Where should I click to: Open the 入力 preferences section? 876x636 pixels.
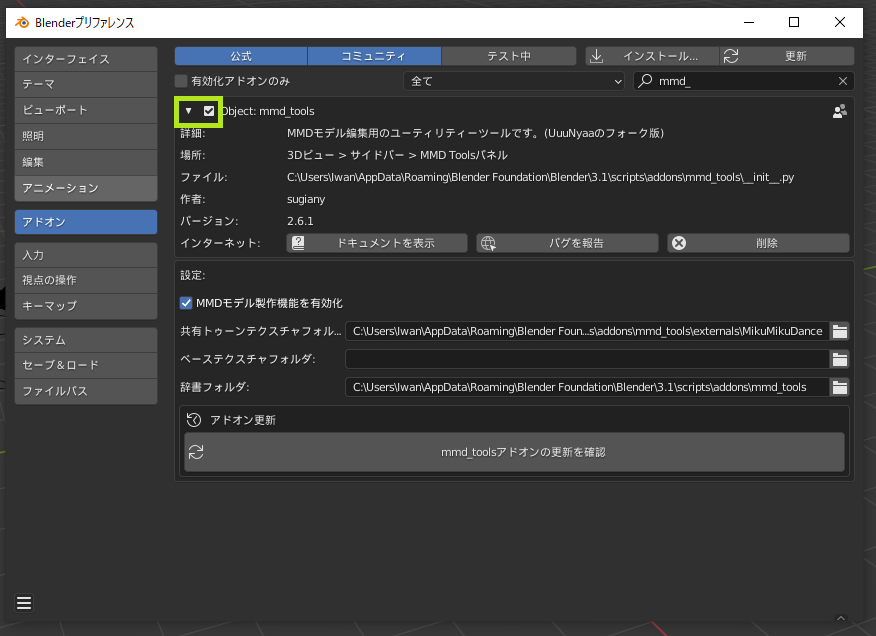(86, 255)
